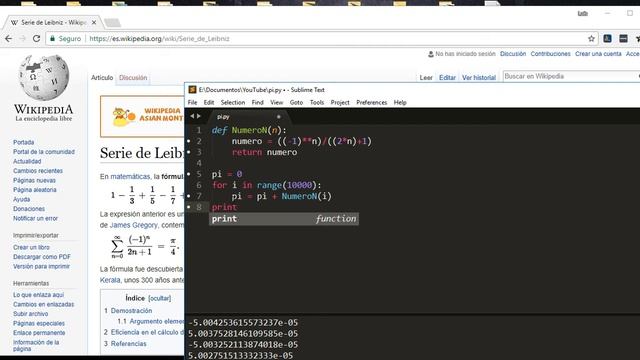Image resolution: width=640 pixels, height=360 pixels.
Task: Open Páginas especiales sidebar link
Action: point(39,323)
